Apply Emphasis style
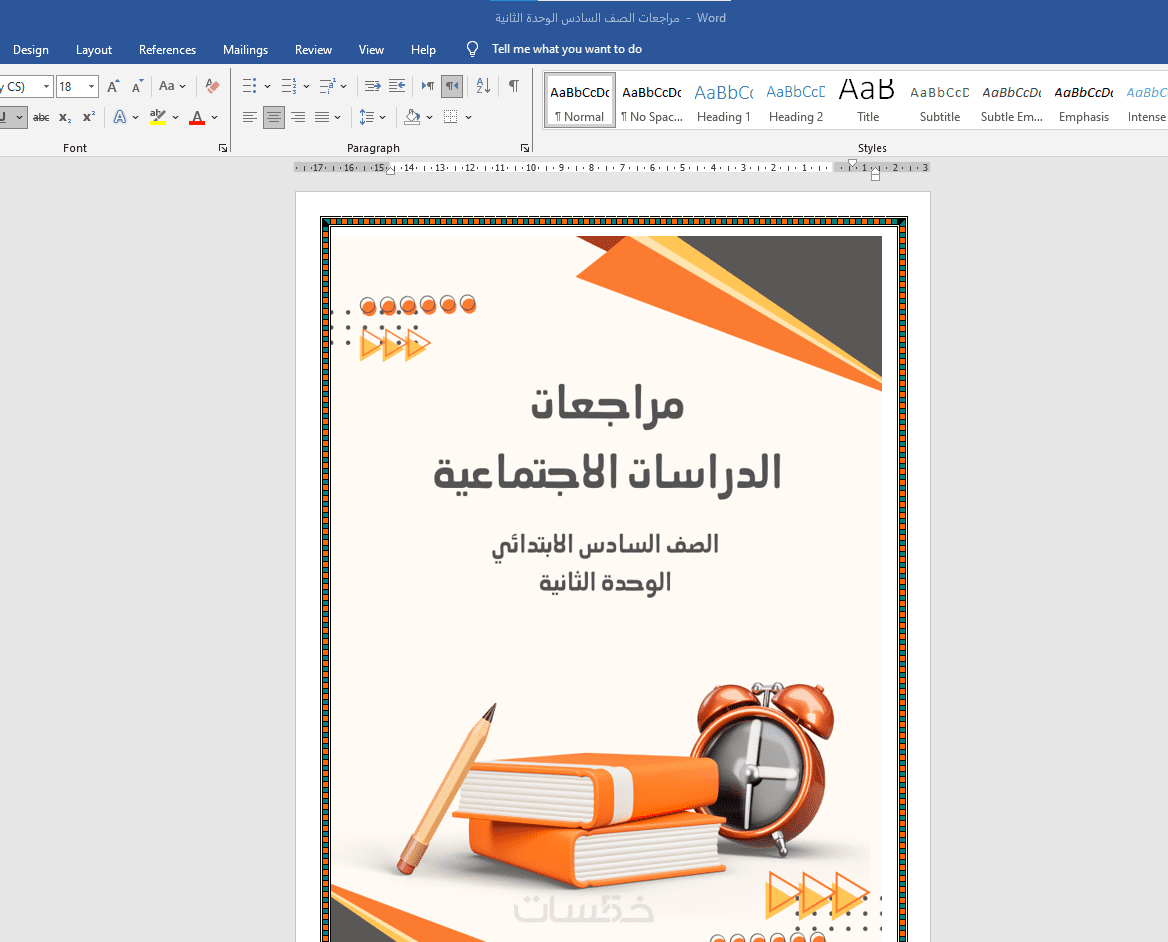The width and height of the screenshot is (1168, 942). (x=1084, y=101)
